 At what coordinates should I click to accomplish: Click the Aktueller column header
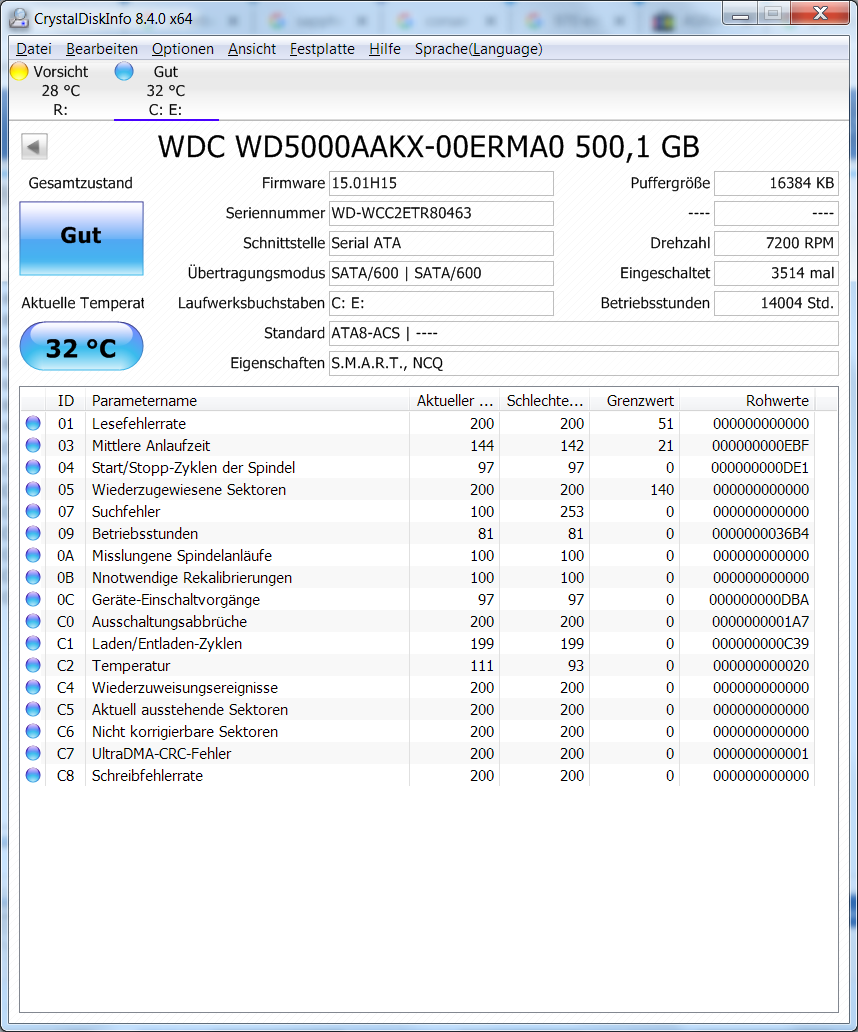tap(455, 400)
